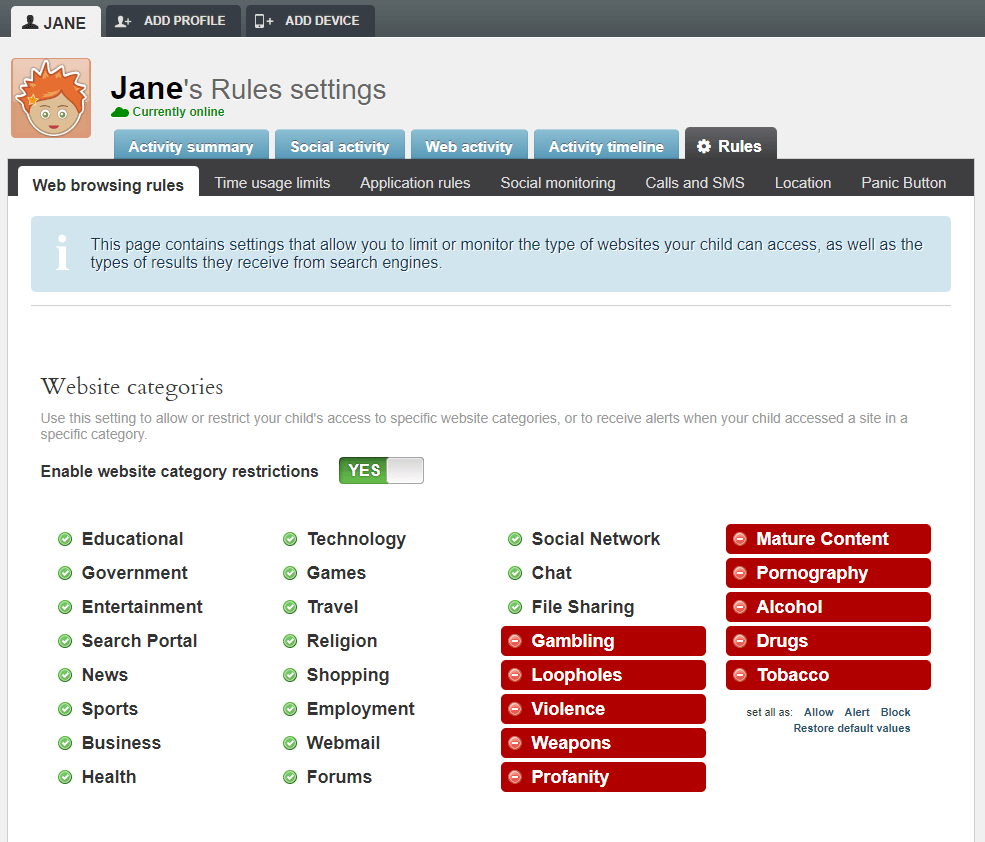Image resolution: width=985 pixels, height=842 pixels.
Task: Select the Panic Button tab
Action: pyautogui.click(x=903, y=183)
